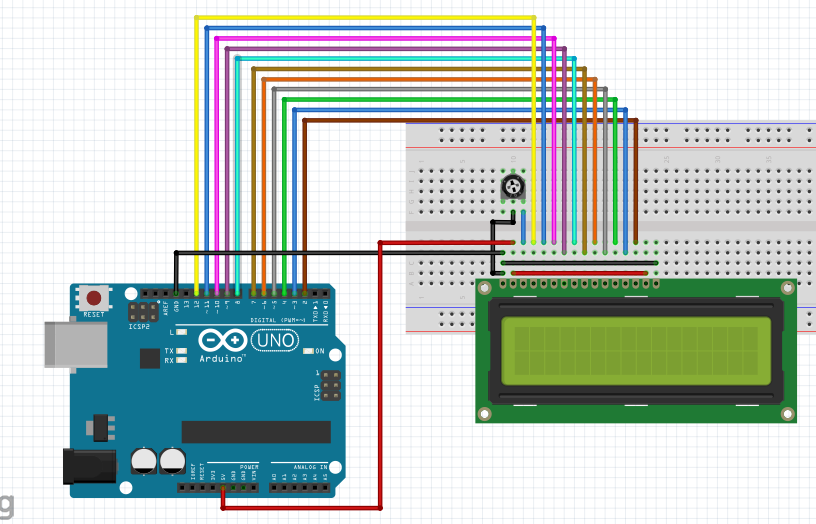816x524 pixels.
Task: Select the potentiometer on the breadboard
Action: pyautogui.click(x=513, y=187)
